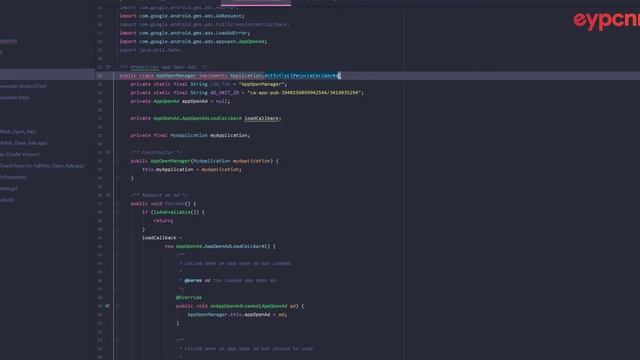Click the 'this.myApplication = myApplication;' line
This screenshot has width=640, height=360.
(x=191, y=169)
